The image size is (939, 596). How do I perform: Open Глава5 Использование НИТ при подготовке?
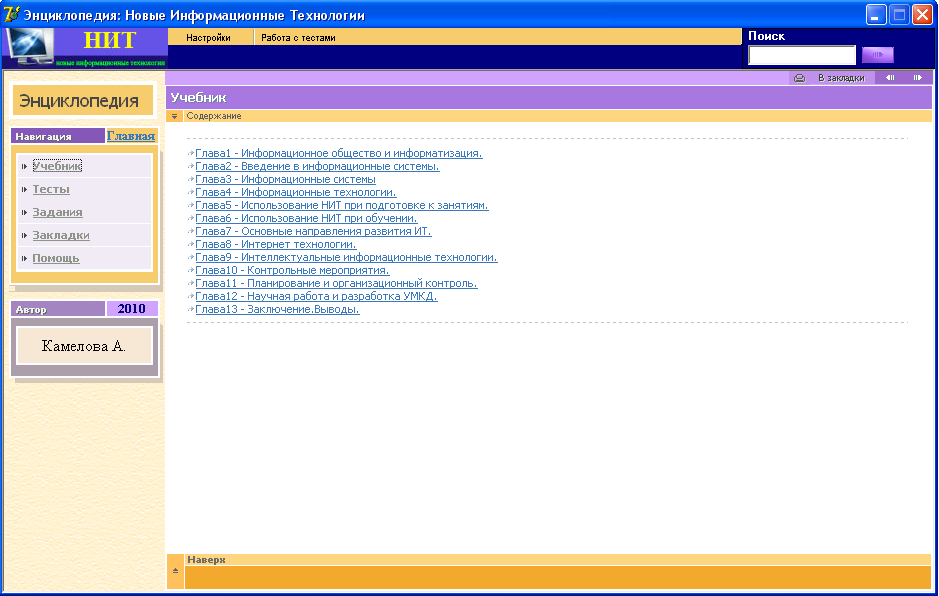coord(342,205)
